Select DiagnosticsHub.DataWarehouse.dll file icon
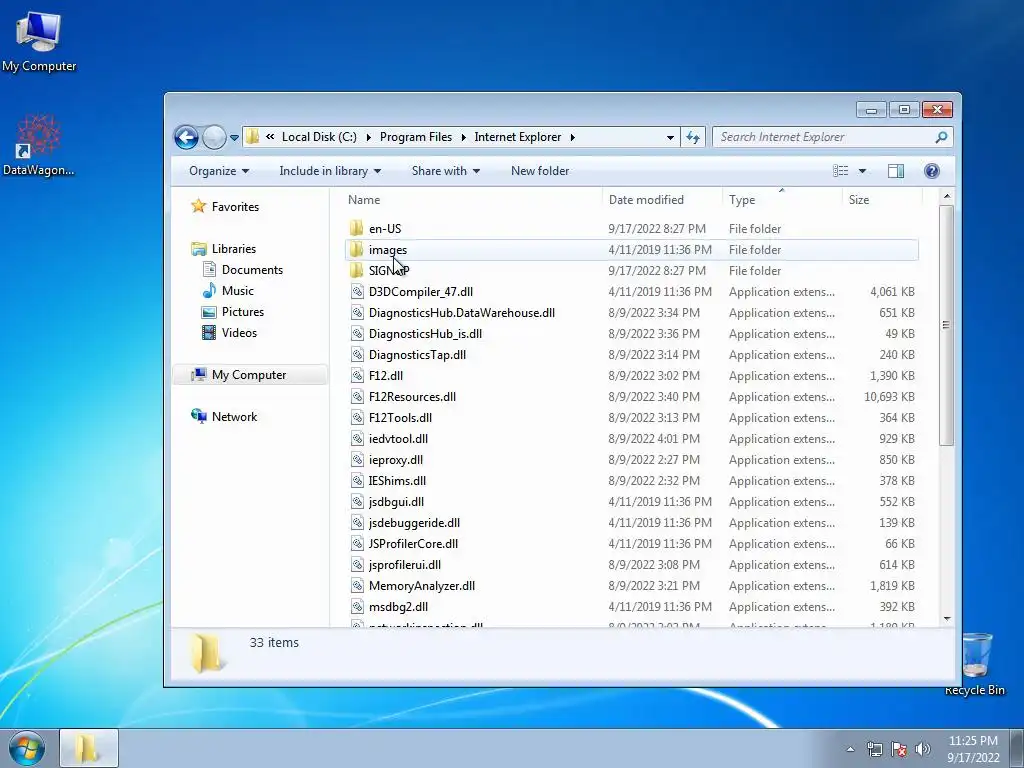This screenshot has width=1024, height=768. (357, 313)
